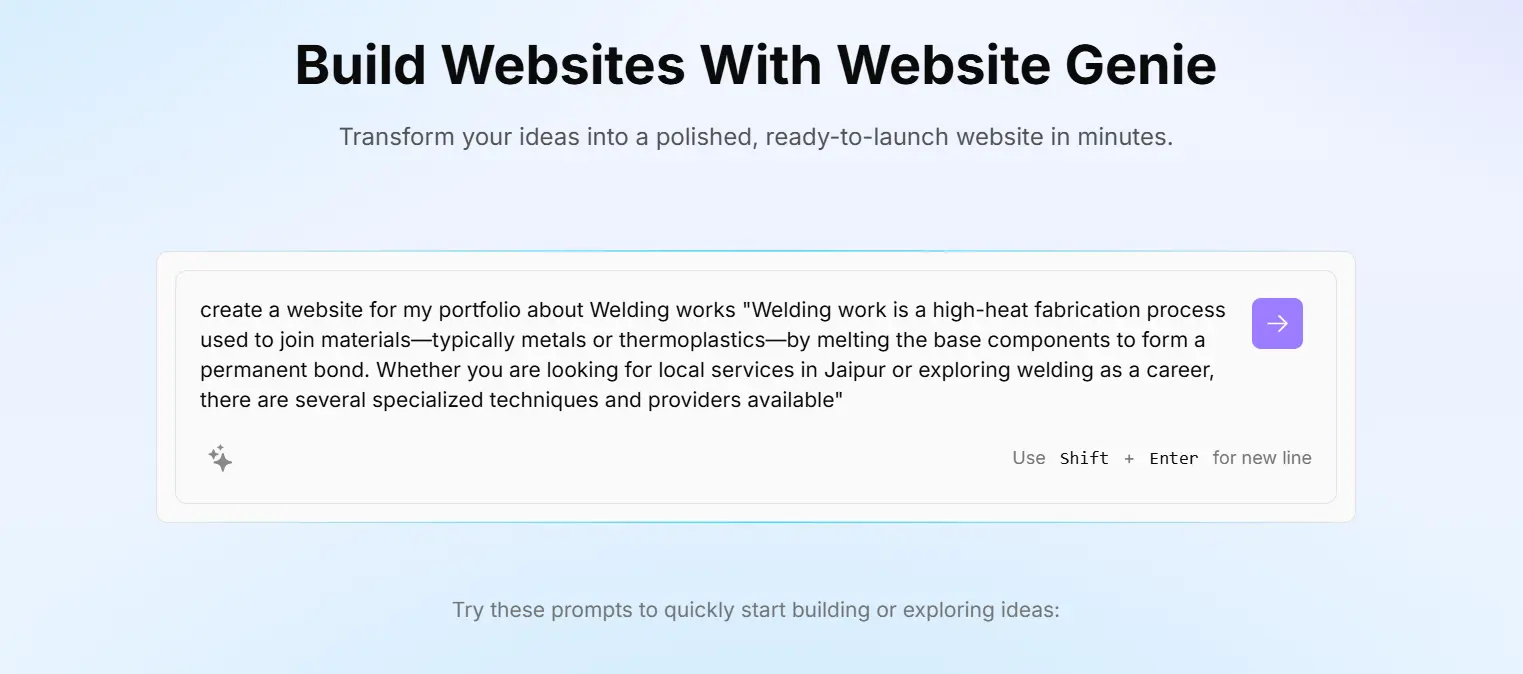Screen dimensions: 1523x674
Task: Click the 'Try these prompts' label
Action: pyautogui.click(x=755, y=610)
